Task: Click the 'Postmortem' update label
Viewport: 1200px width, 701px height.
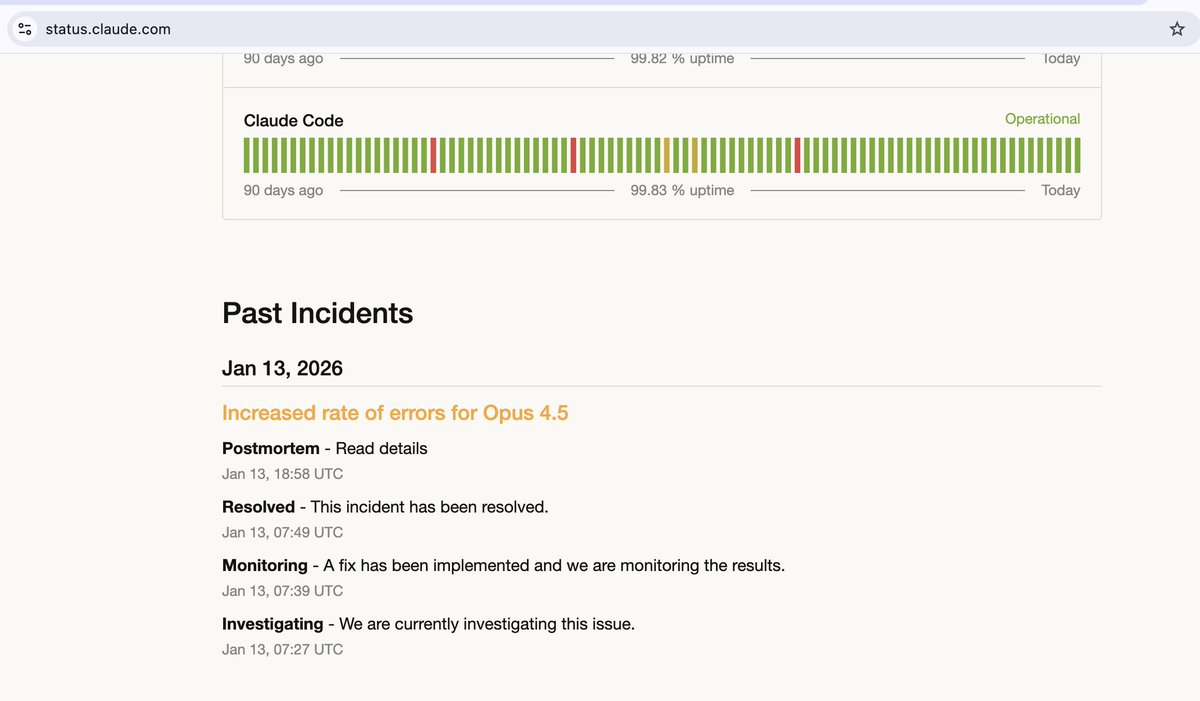Action: (x=271, y=449)
